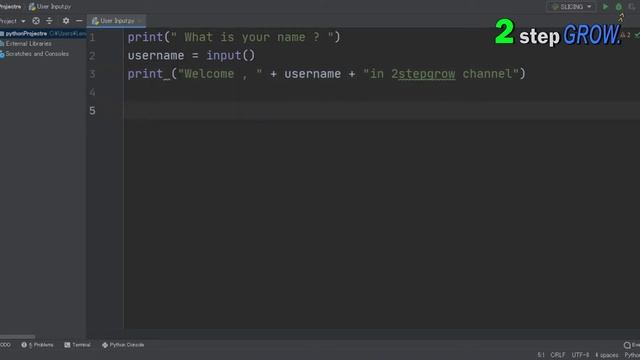Select External Libraries in the project tree

(x=29, y=44)
